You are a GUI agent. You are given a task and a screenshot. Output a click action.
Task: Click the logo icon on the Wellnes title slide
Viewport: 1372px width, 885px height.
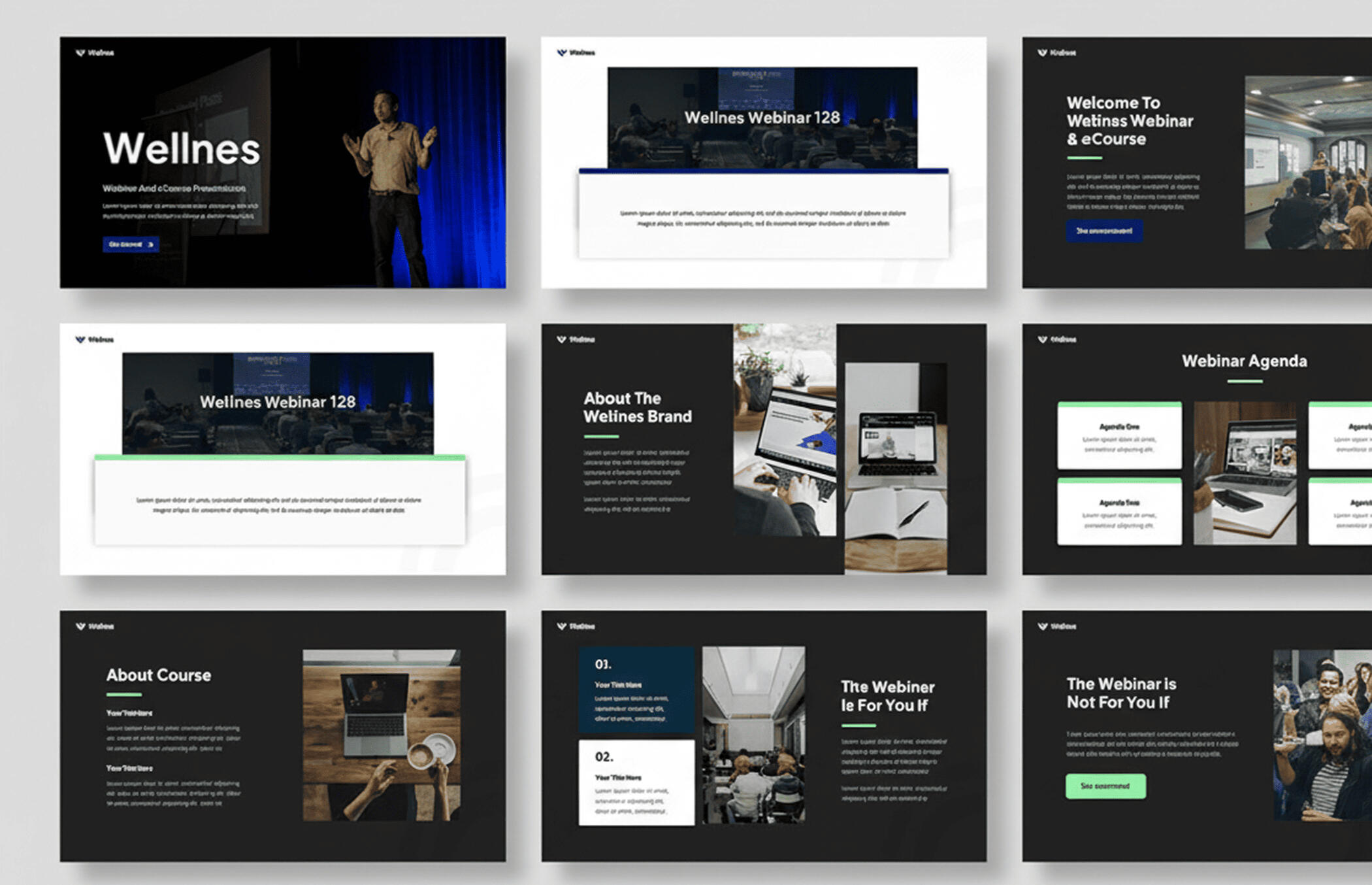pos(80,53)
